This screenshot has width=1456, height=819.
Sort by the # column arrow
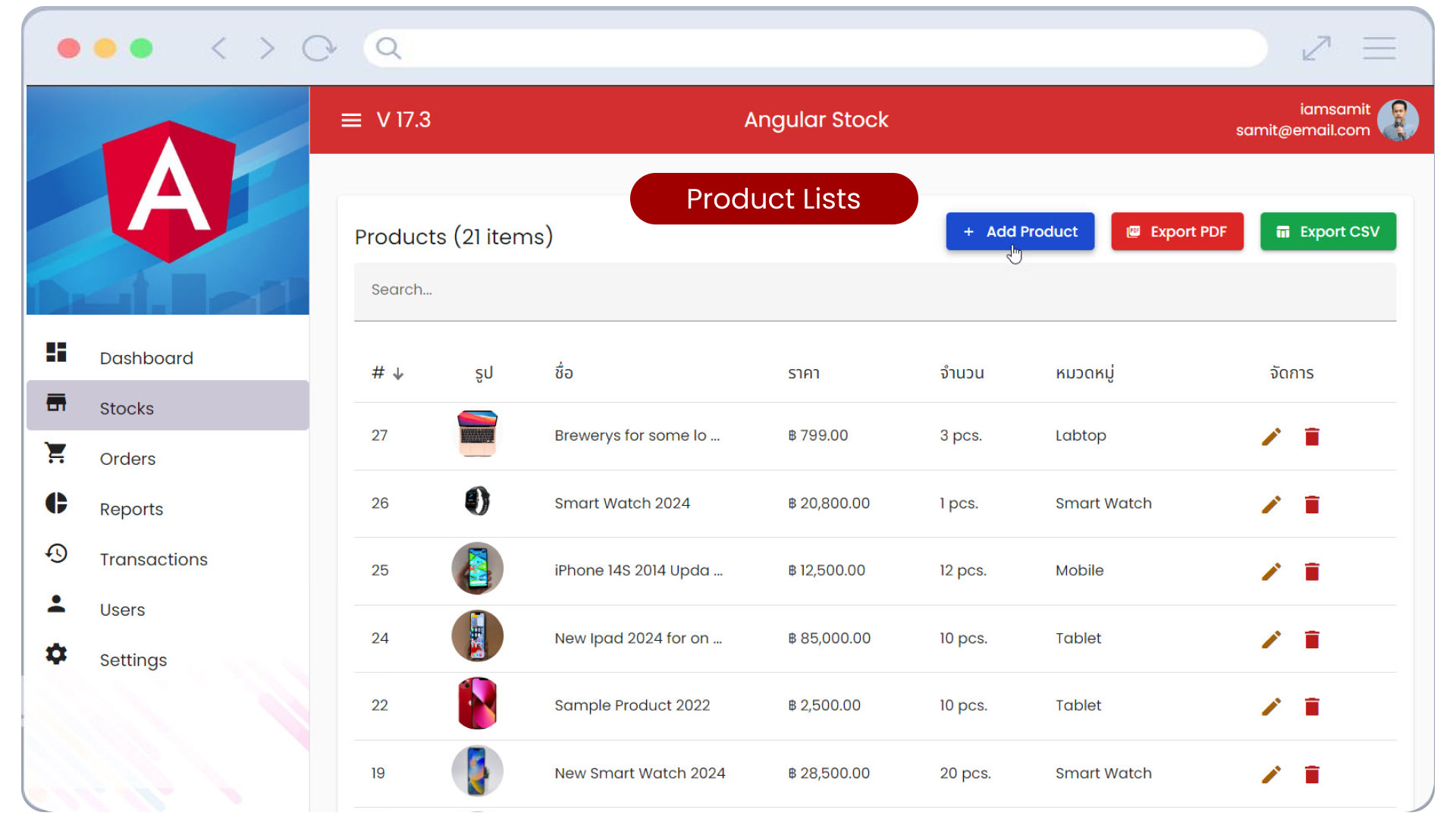(398, 374)
